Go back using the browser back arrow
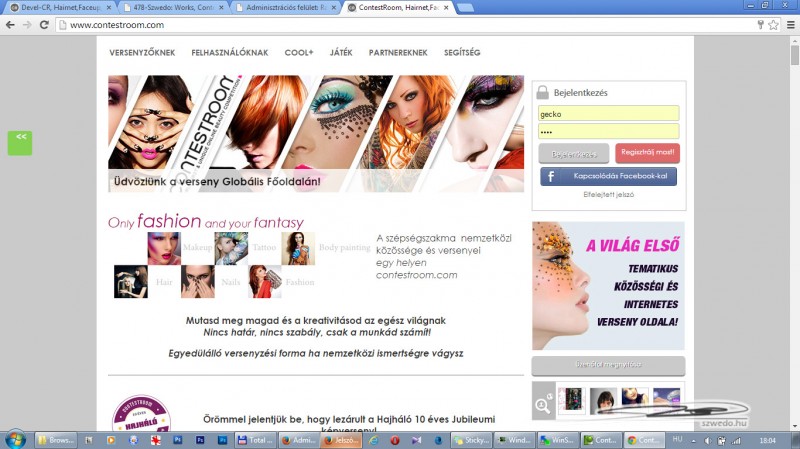The image size is (800, 449). pyautogui.click(x=10, y=24)
